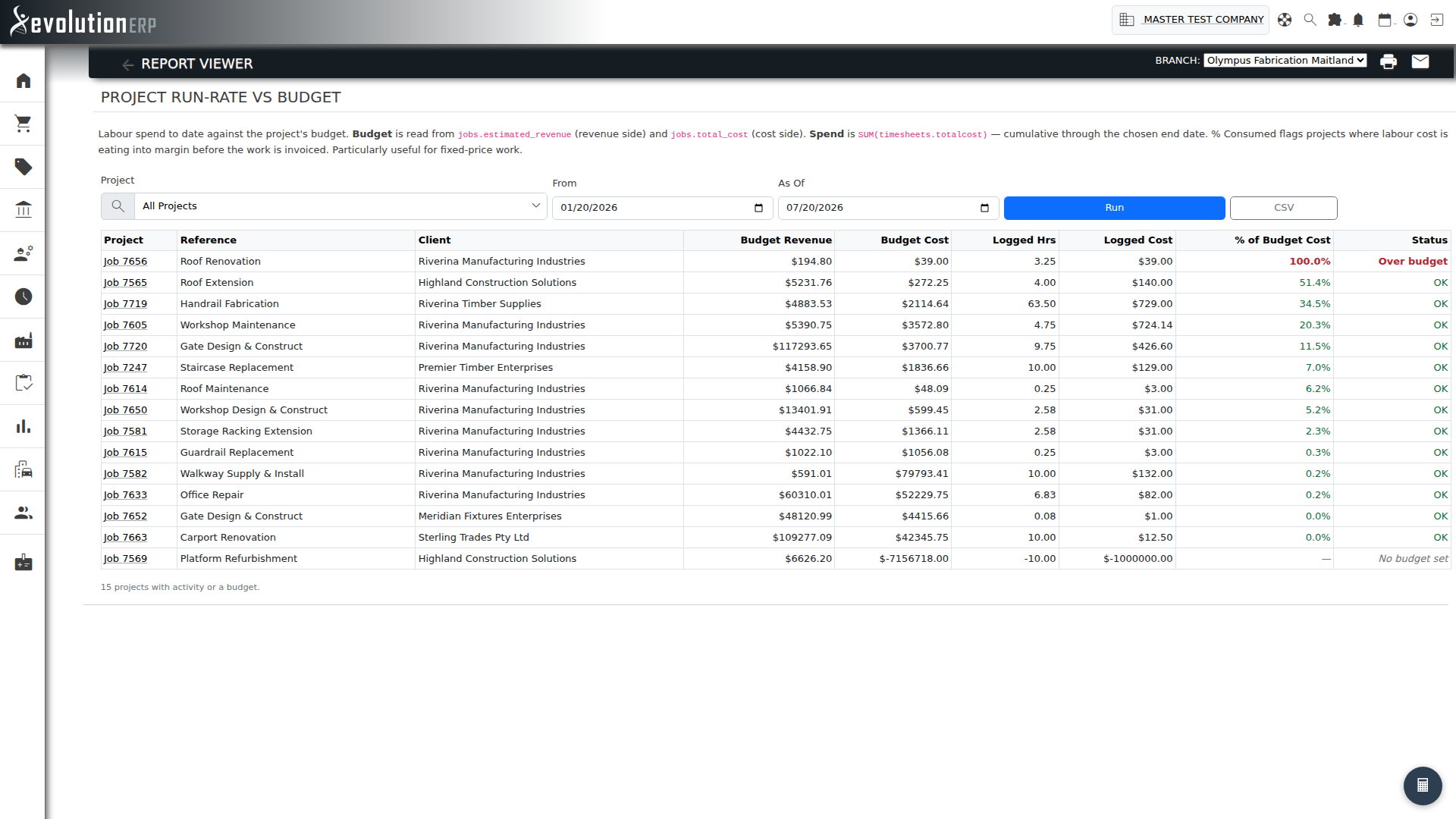Open Master Test Company link
This screenshot has width=1456, height=819.
point(1203,20)
